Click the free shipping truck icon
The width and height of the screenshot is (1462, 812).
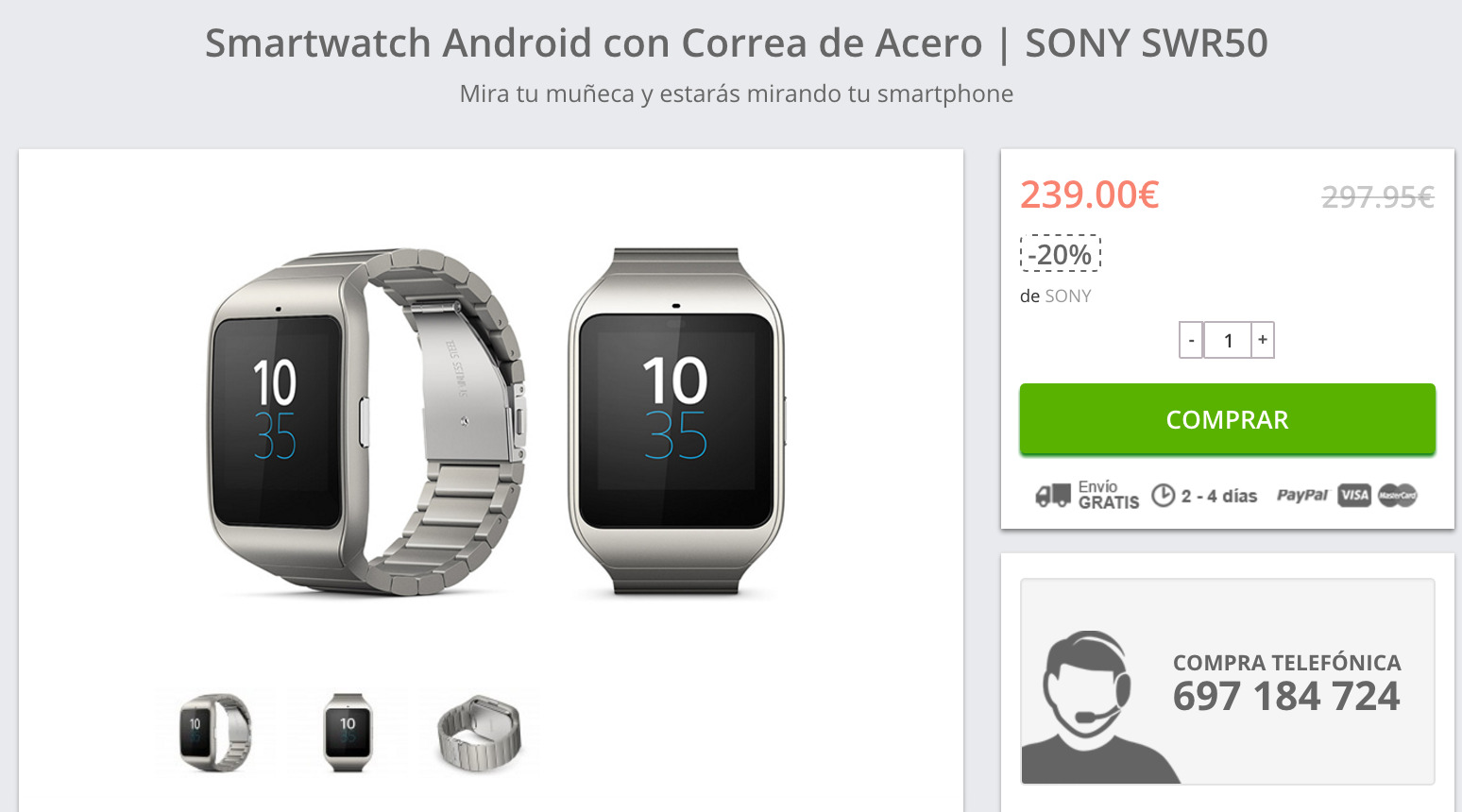pyautogui.click(x=1053, y=495)
